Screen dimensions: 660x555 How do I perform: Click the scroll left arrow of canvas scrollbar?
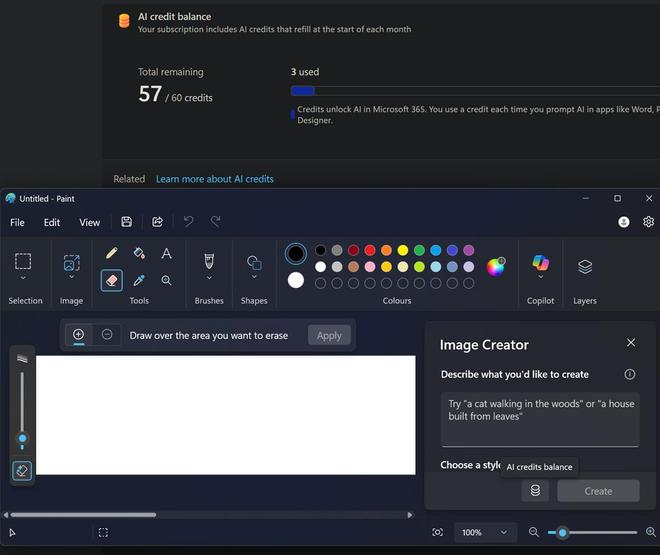click(x=6, y=515)
